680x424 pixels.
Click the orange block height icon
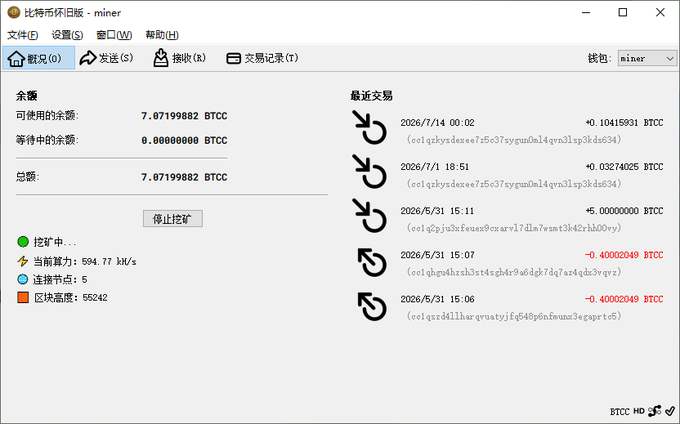click(23, 297)
